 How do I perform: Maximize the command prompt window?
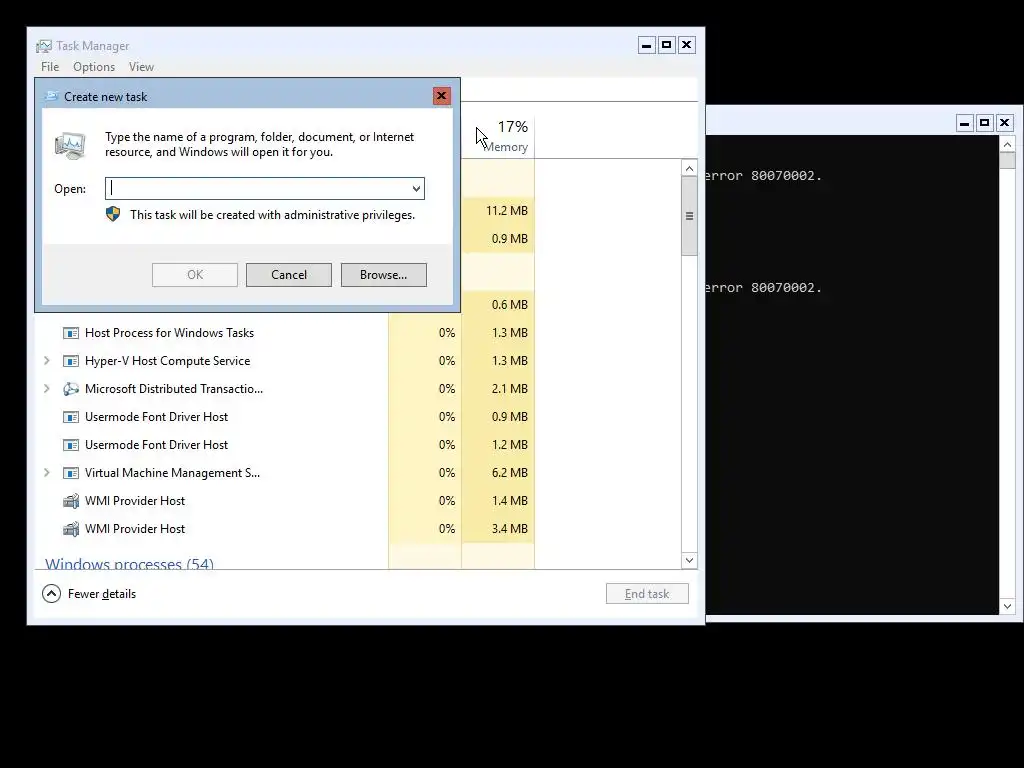click(985, 123)
